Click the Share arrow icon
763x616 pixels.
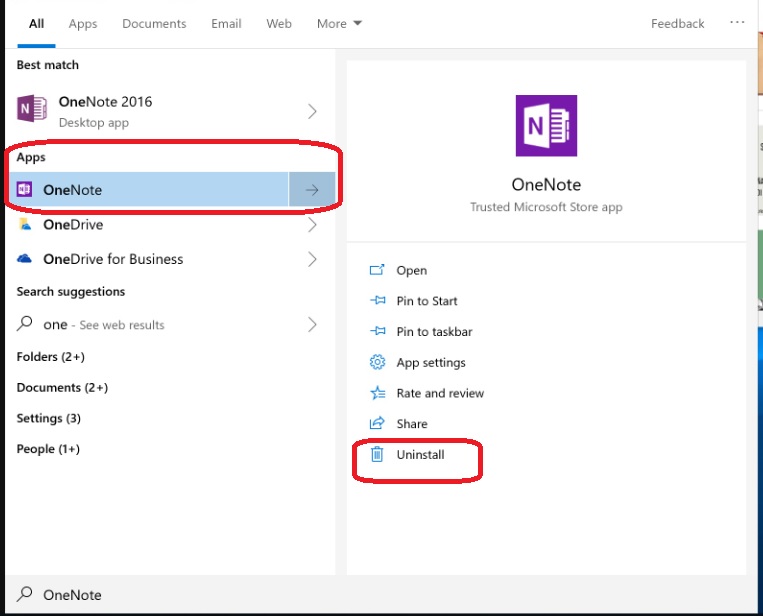tap(377, 423)
